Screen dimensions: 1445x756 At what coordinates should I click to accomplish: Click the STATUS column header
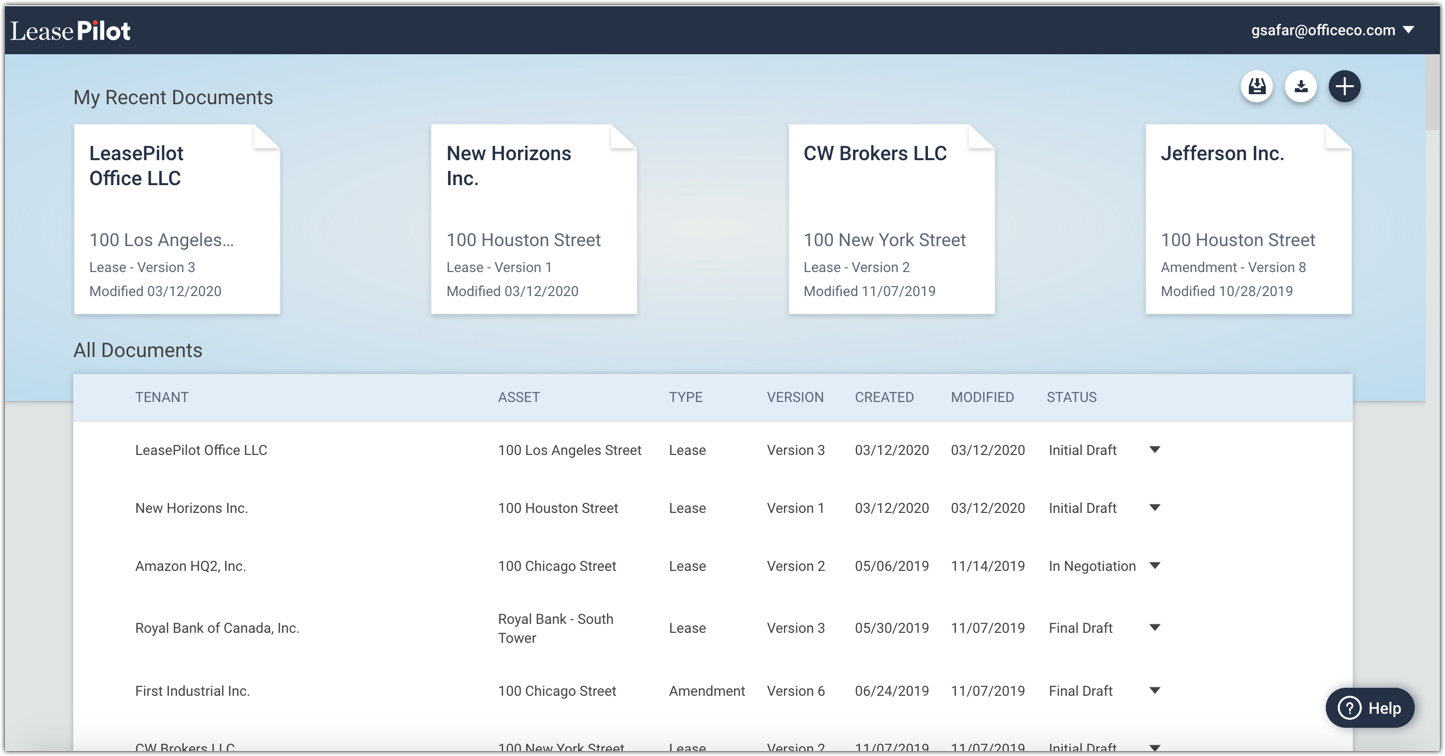point(1071,397)
